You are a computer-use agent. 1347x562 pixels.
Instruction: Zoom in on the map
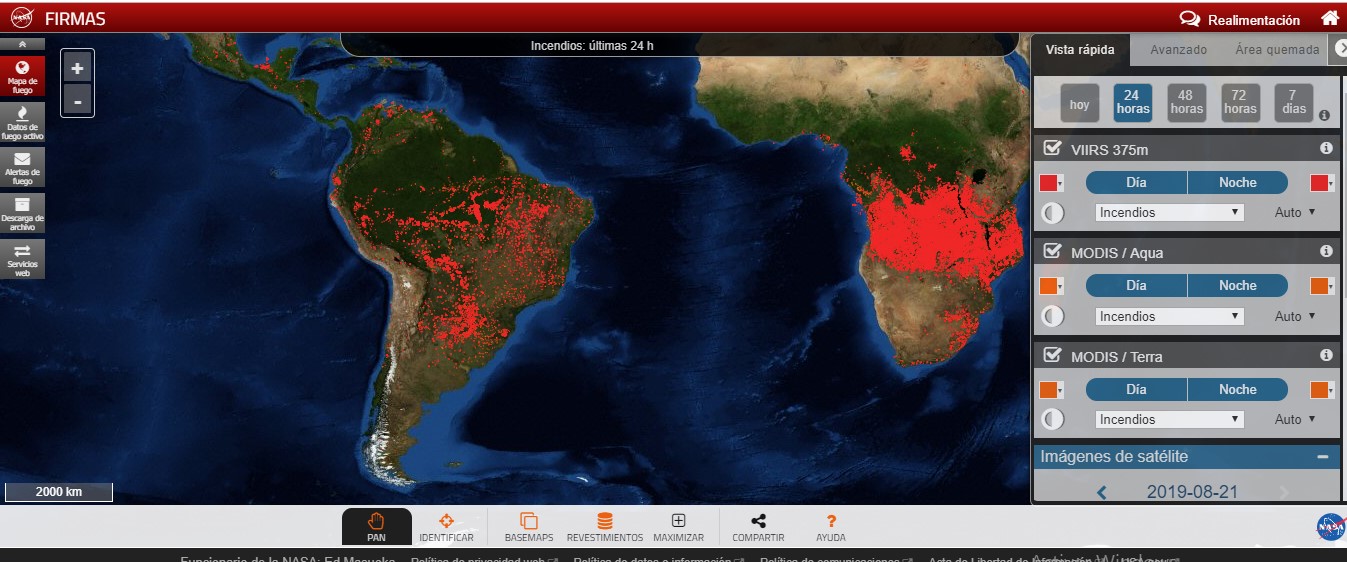[x=77, y=68]
